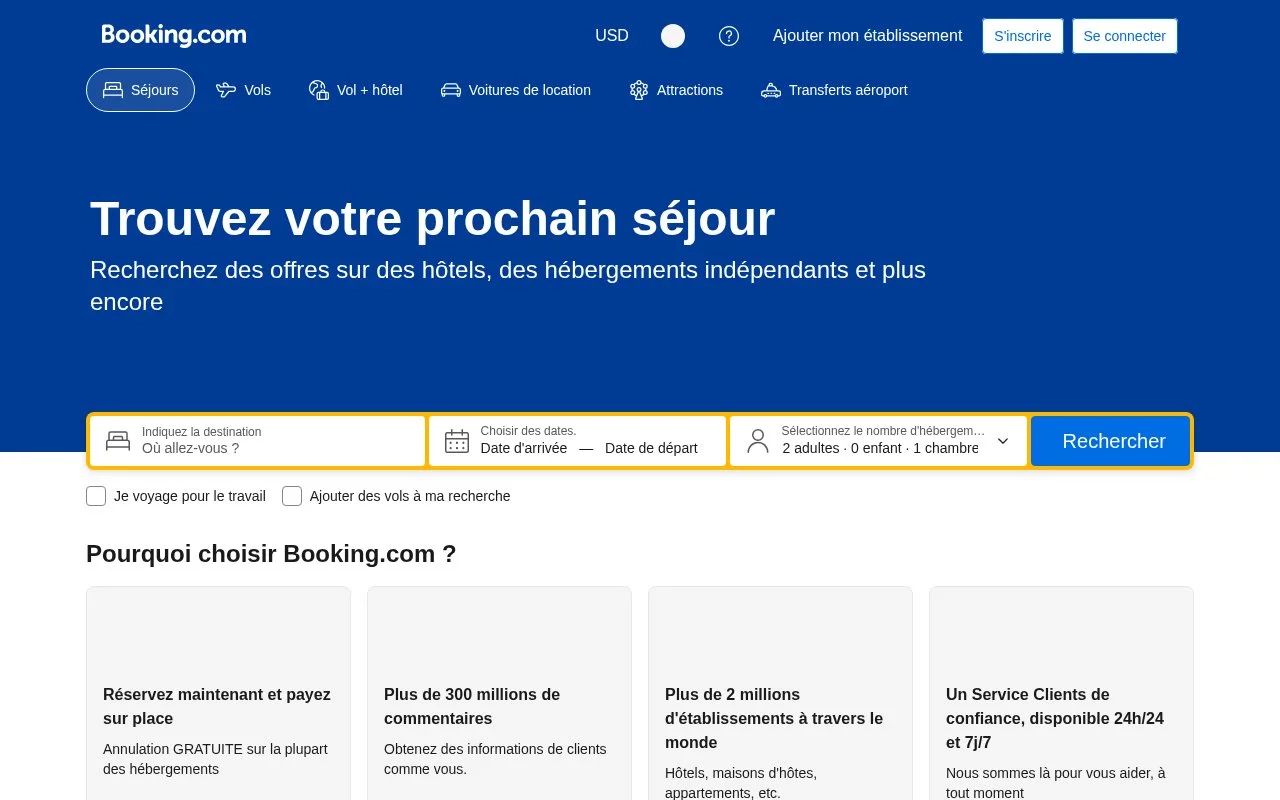Click Plus de 2 millions d'établissements card

[780, 693]
